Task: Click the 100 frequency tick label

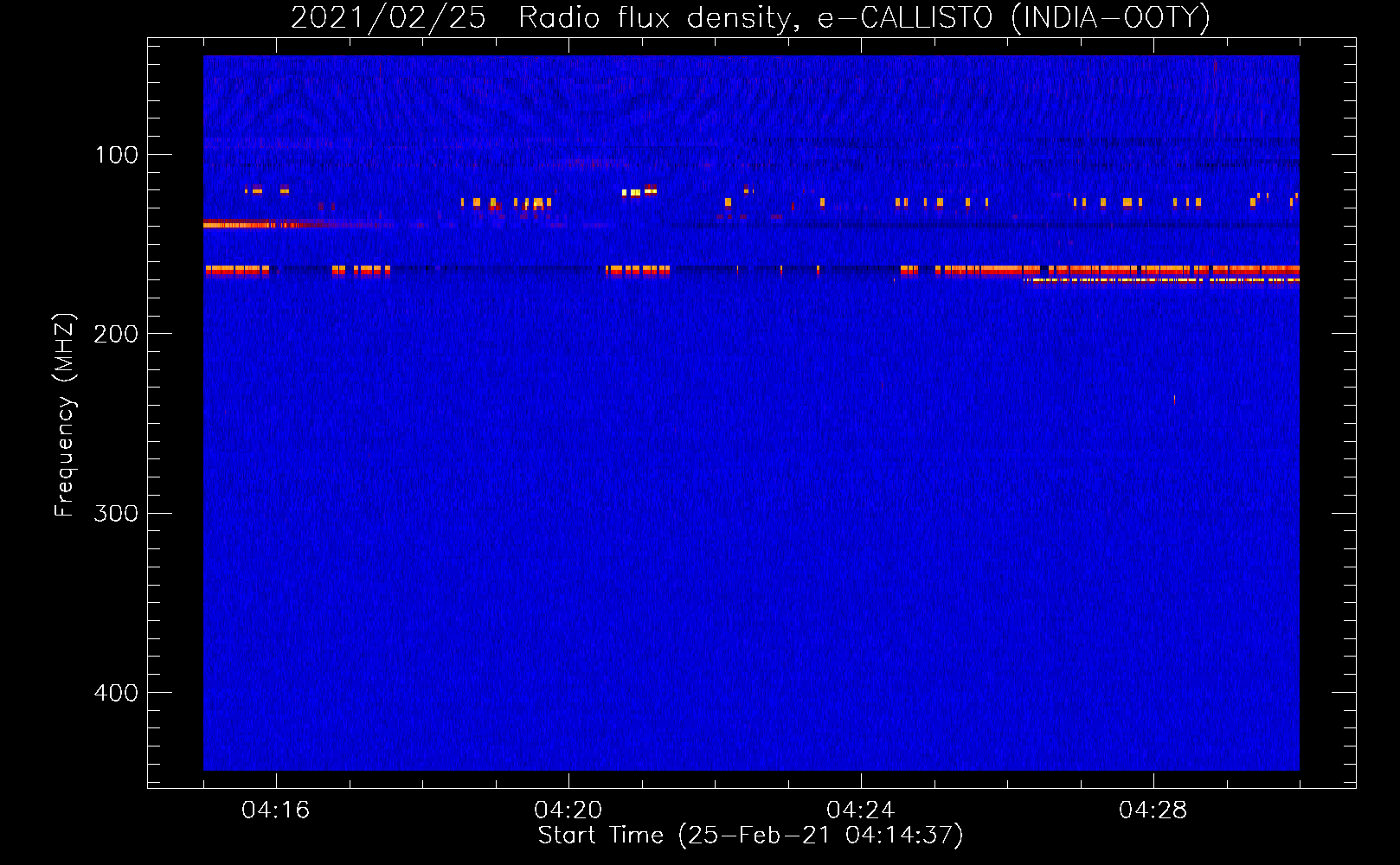Action: tap(117, 155)
